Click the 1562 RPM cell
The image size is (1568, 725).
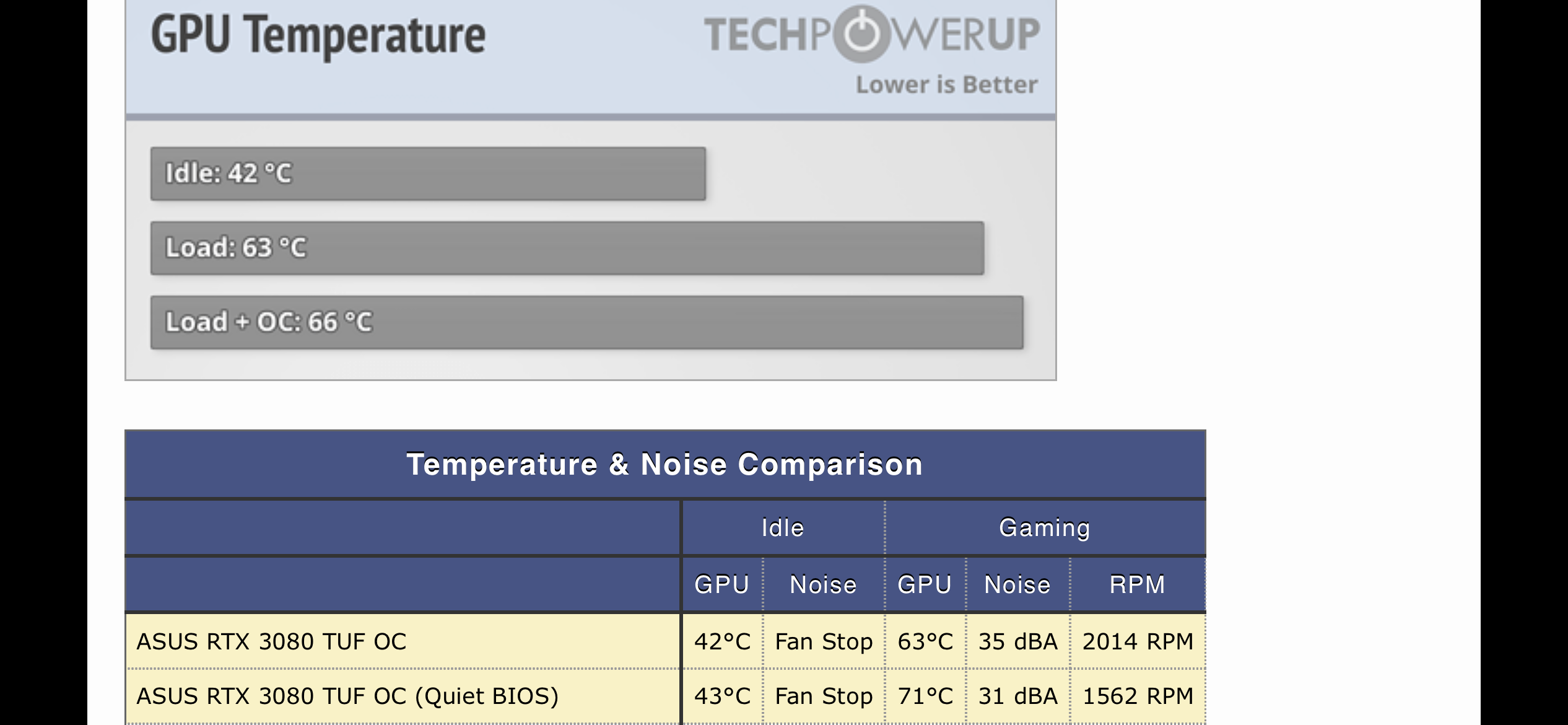(x=1138, y=696)
